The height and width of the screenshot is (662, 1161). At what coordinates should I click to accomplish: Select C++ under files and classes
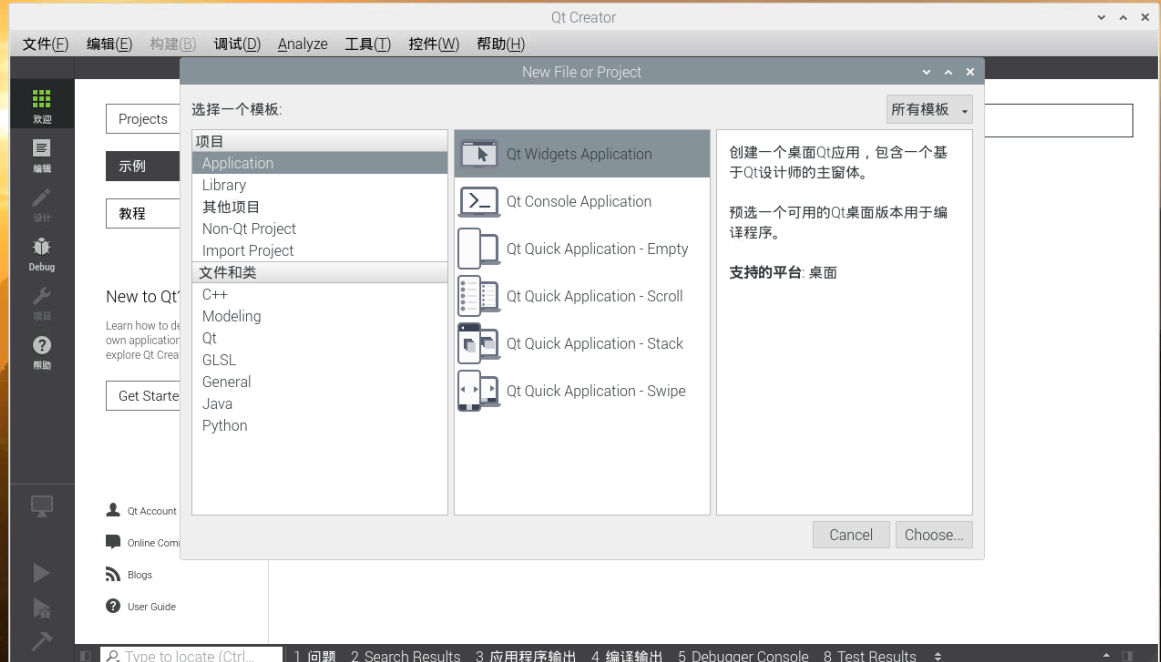pos(320,294)
